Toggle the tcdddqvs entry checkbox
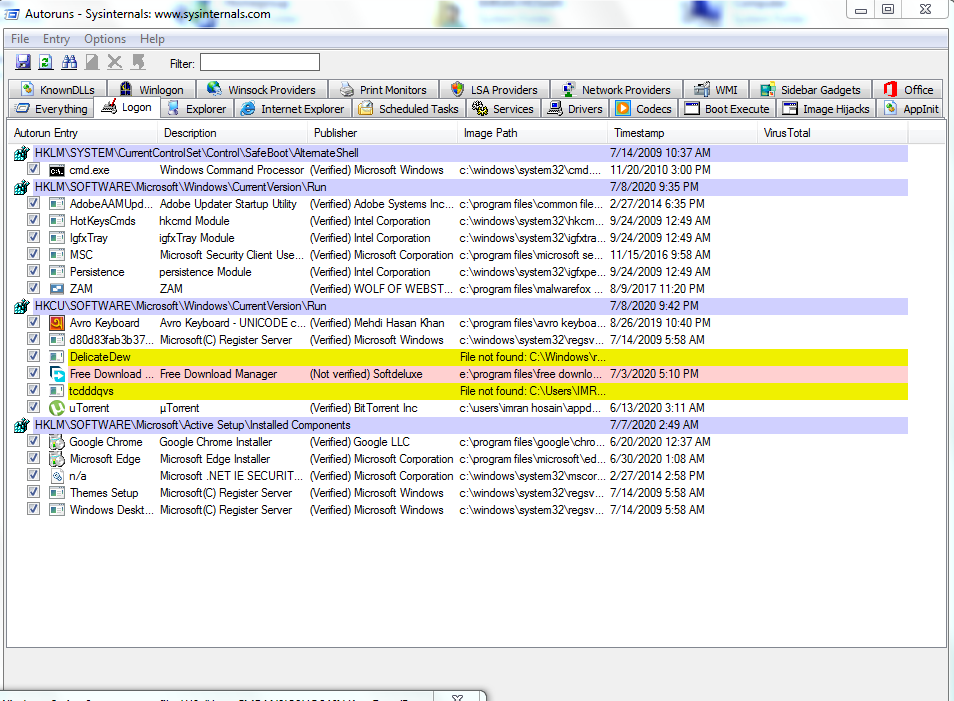The width and height of the screenshot is (954, 701). click(x=33, y=391)
